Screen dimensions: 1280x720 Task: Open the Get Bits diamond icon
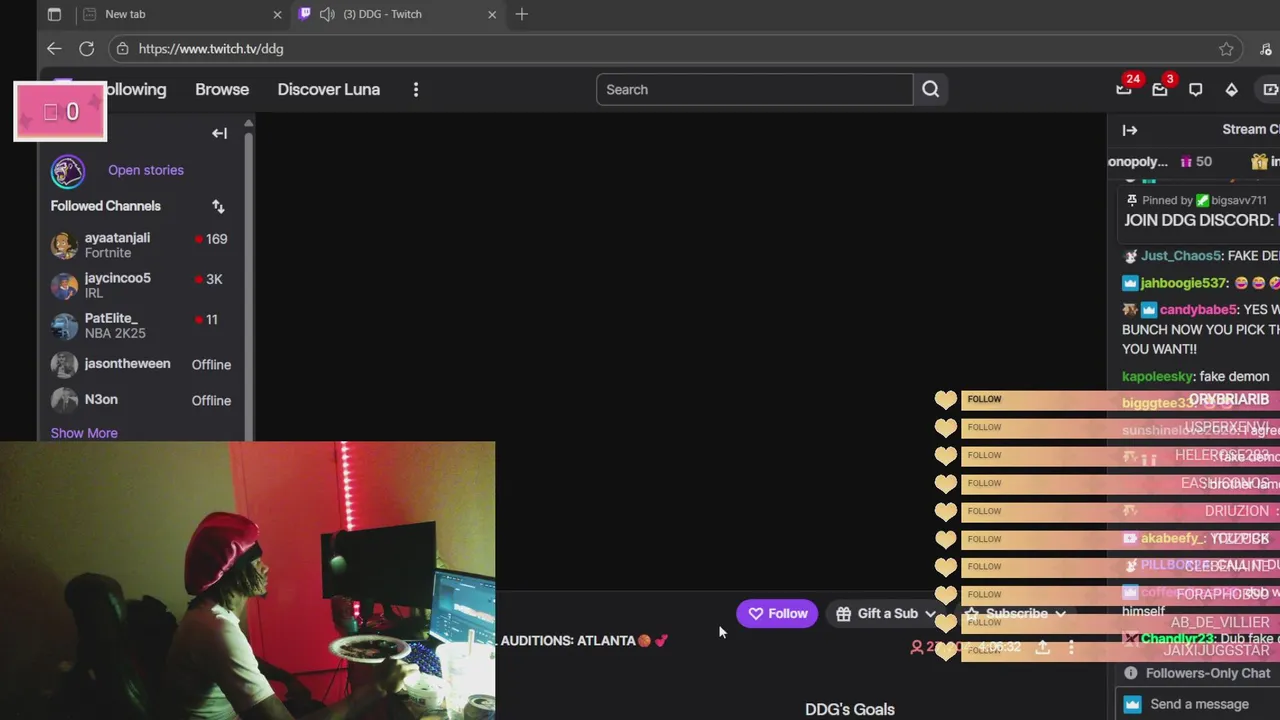(x=1232, y=89)
